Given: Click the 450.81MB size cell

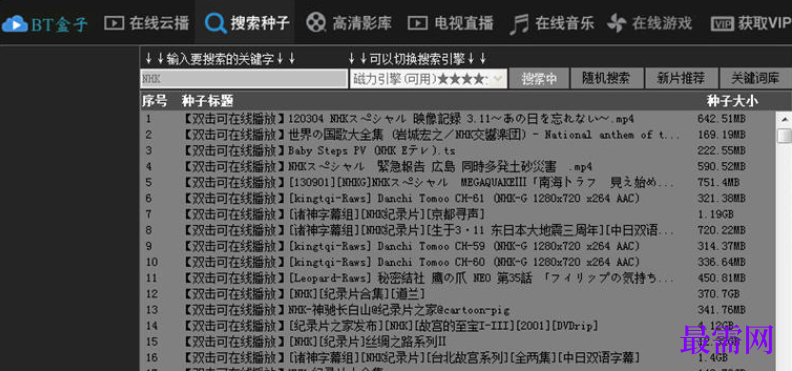Looking at the screenshot, I should point(721,279).
